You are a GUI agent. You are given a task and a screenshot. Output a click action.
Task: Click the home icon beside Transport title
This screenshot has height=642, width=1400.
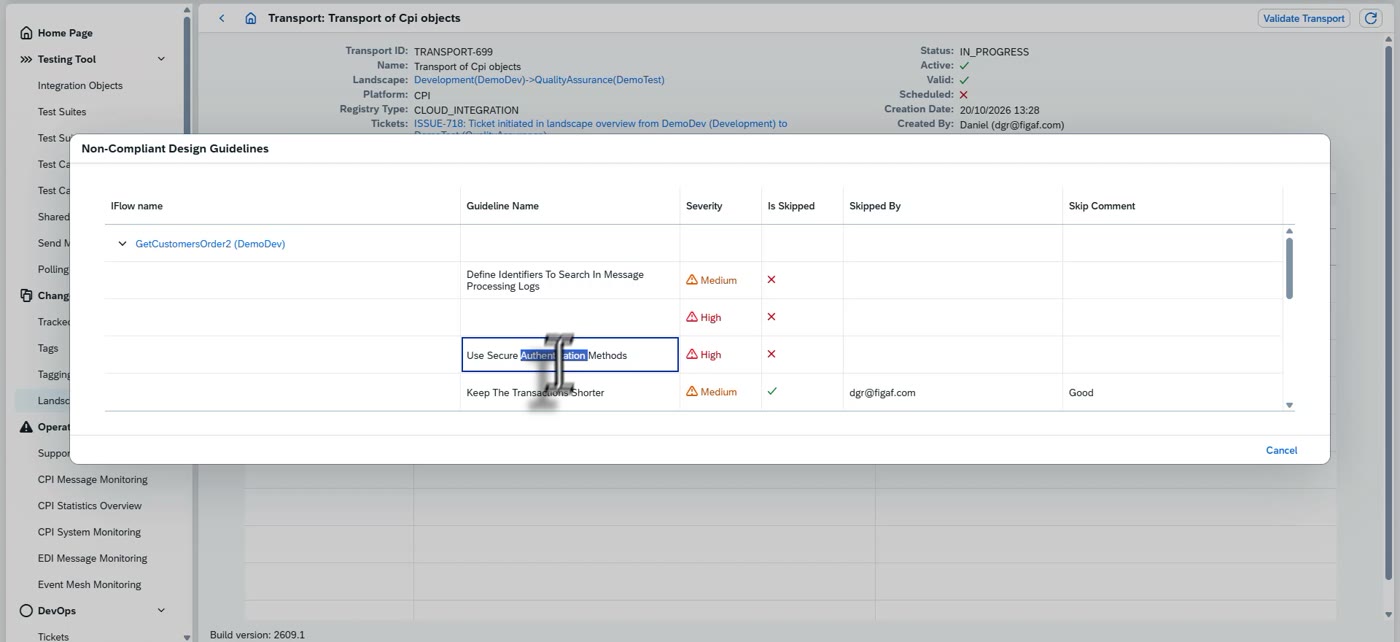pyautogui.click(x=251, y=18)
